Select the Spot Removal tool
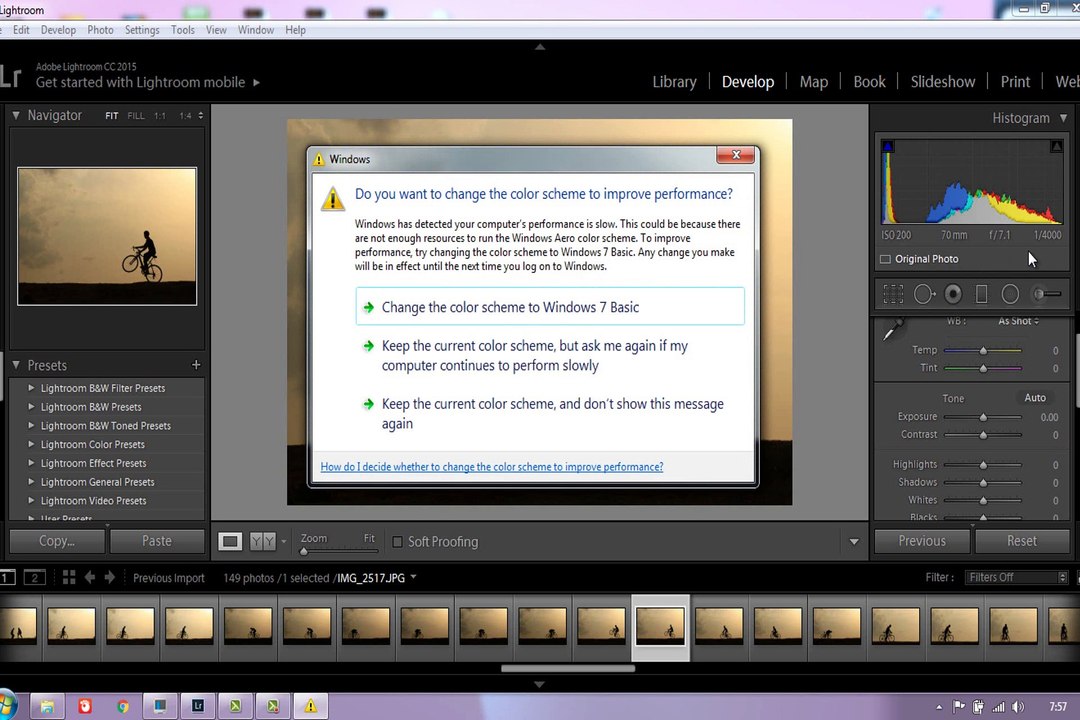The image size is (1080, 720). (924, 294)
